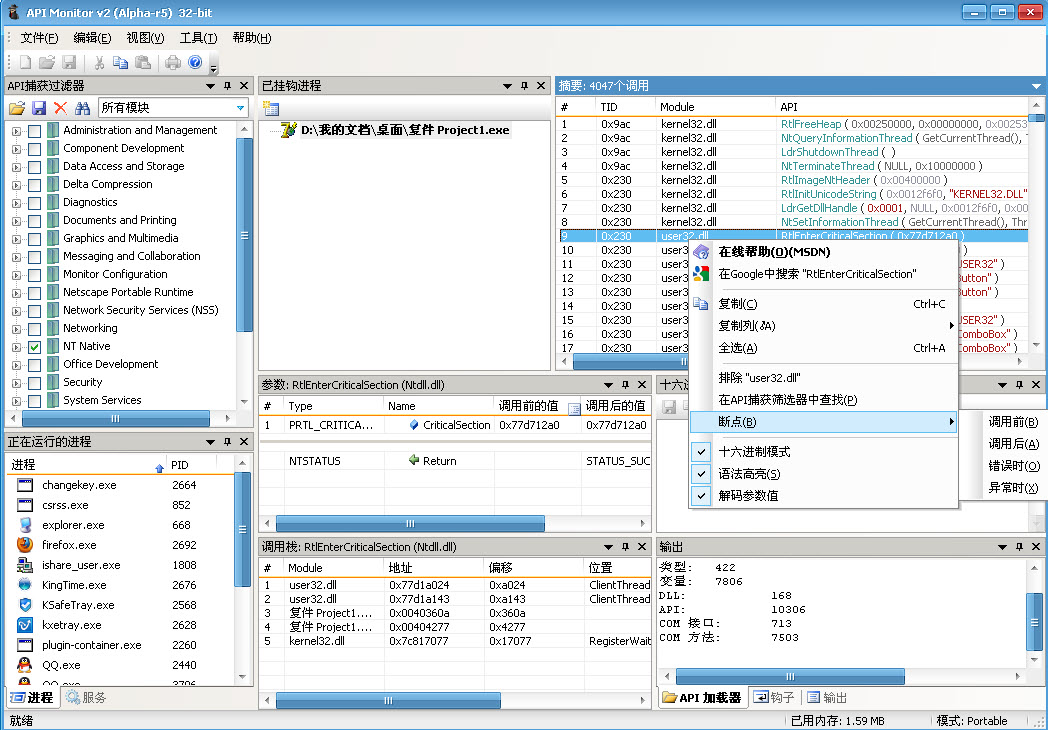1048x730 pixels.
Task: Click the help question mark toolbar icon
Action: (195, 63)
